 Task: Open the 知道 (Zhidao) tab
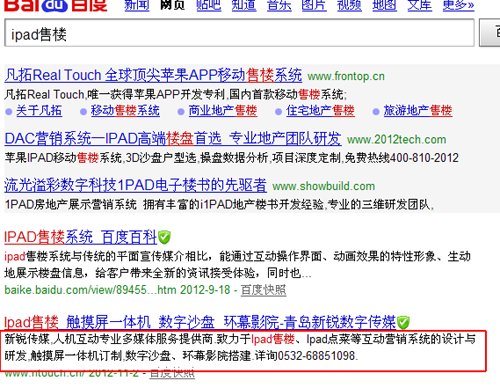244,5
